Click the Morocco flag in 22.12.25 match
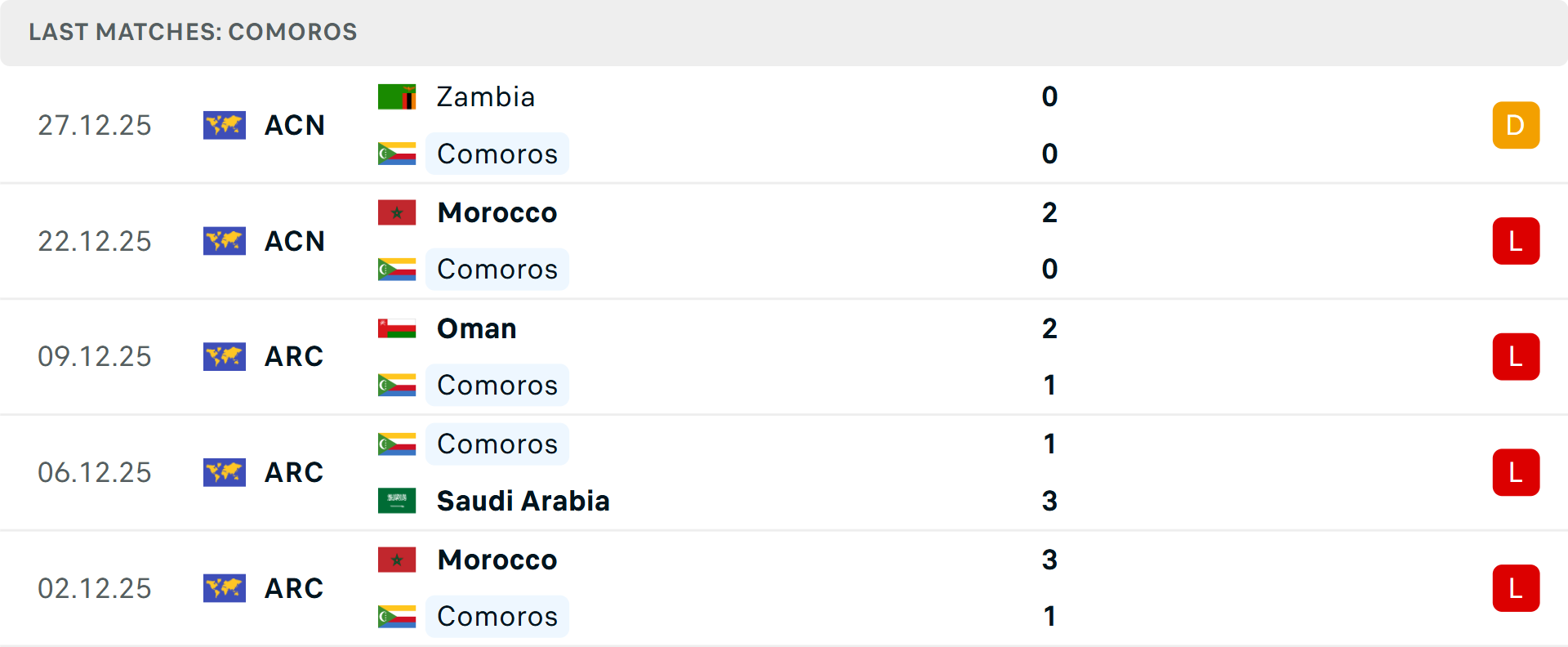This screenshot has width=1568, height=647. point(397,212)
